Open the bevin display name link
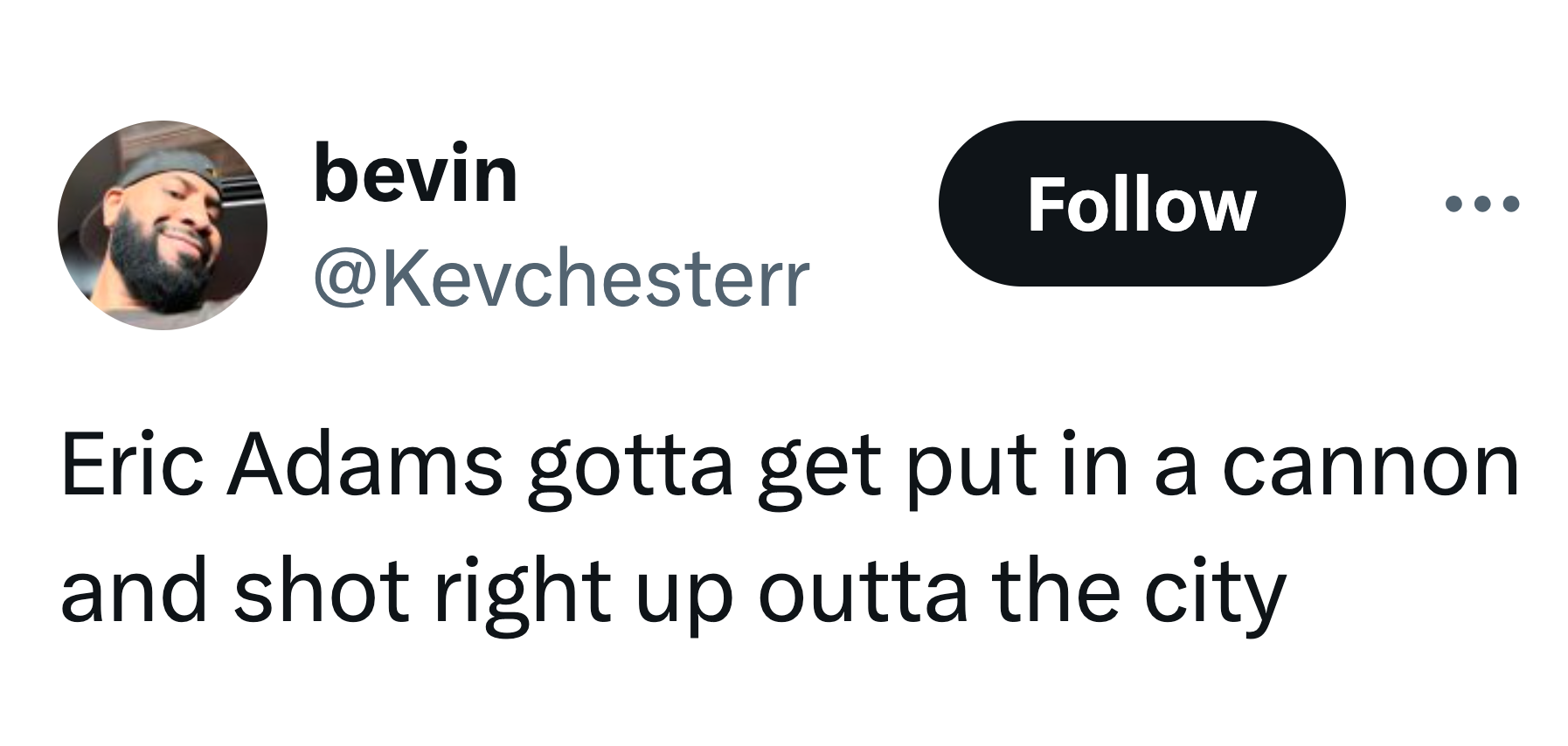 [x=415, y=176]
